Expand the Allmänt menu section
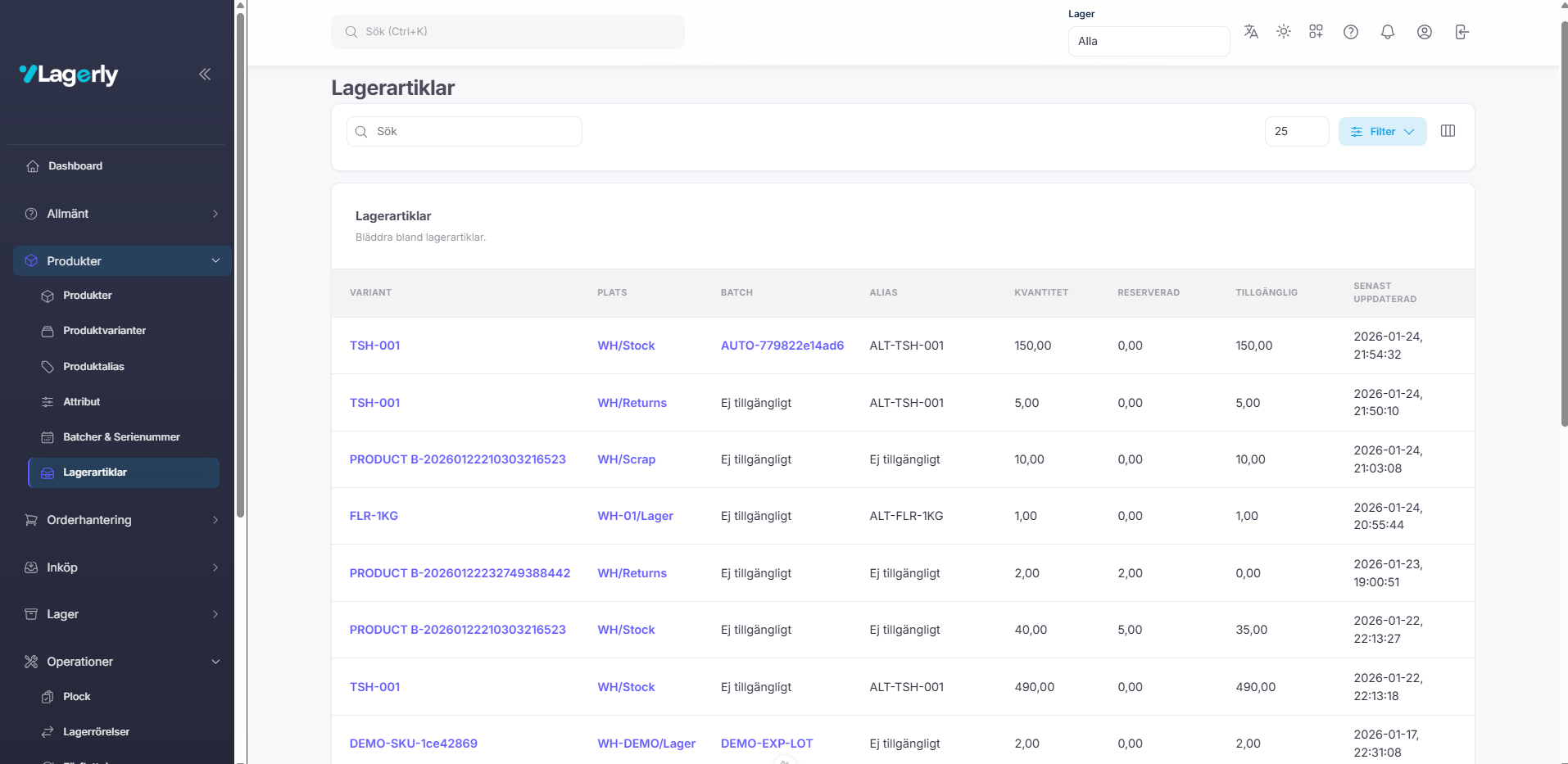This screenshot has height=764, width=1568. [x=121, y=214]
